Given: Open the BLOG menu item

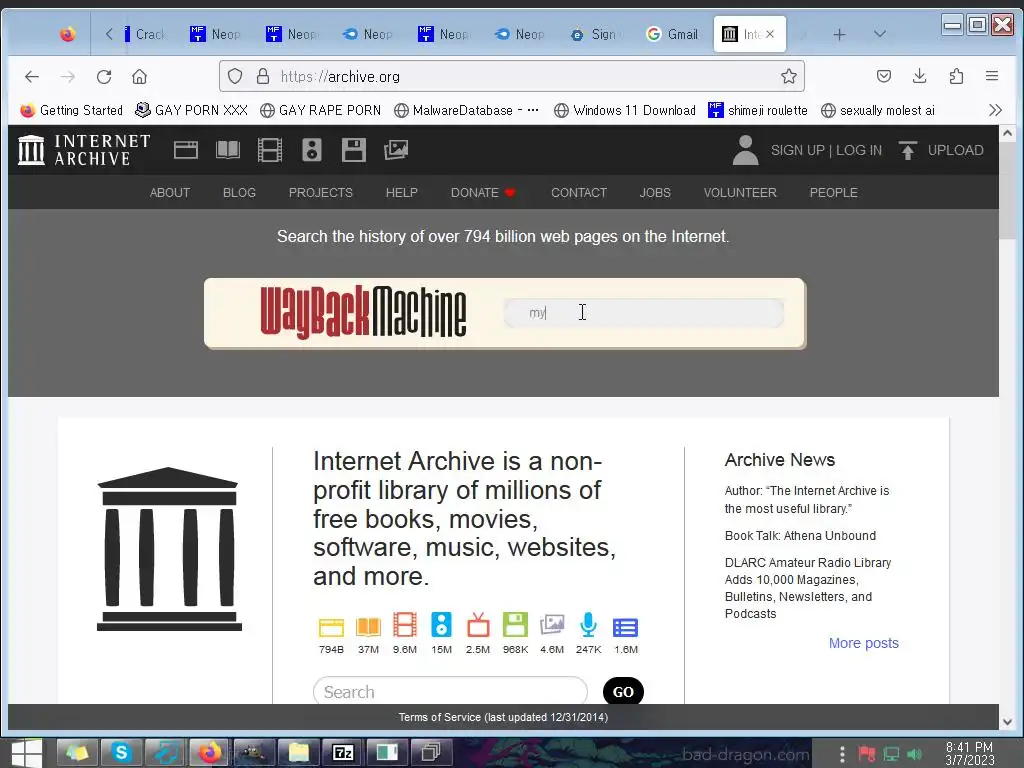Looking at the screenshot, I should pyautogui.click(x=239, y=193).
